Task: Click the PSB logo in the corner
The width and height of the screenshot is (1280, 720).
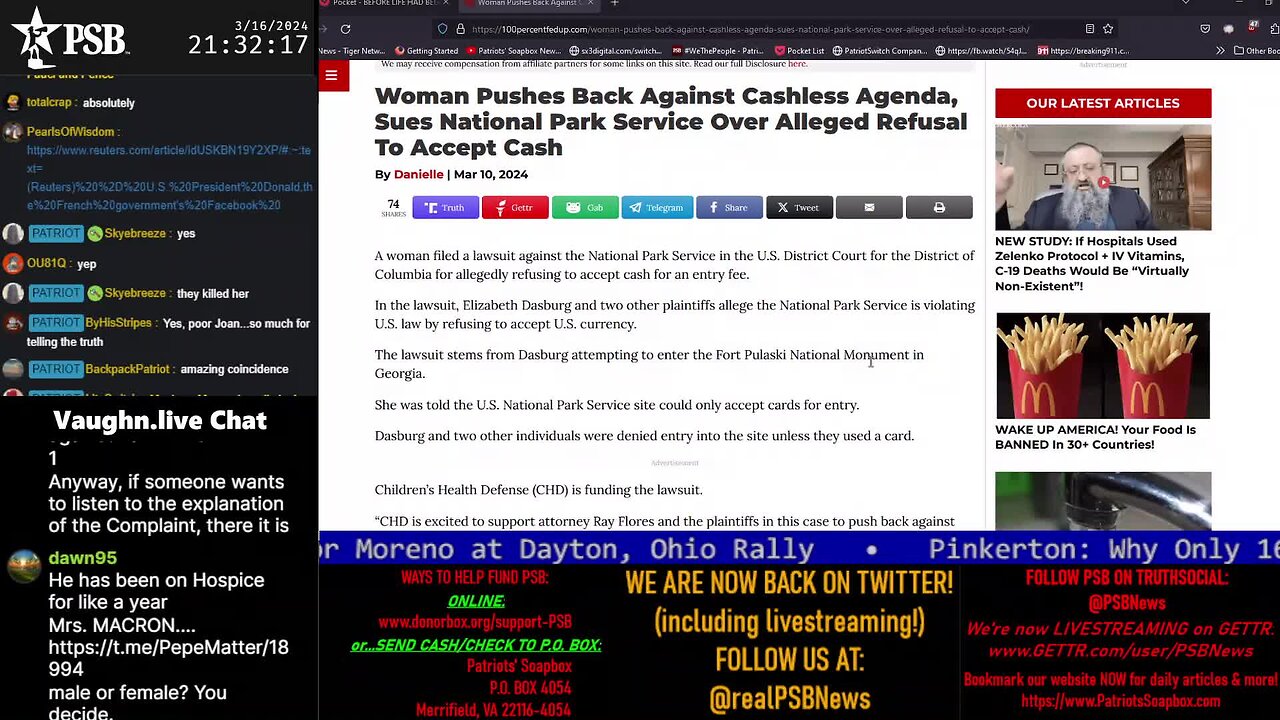Action: coord(70,38)
